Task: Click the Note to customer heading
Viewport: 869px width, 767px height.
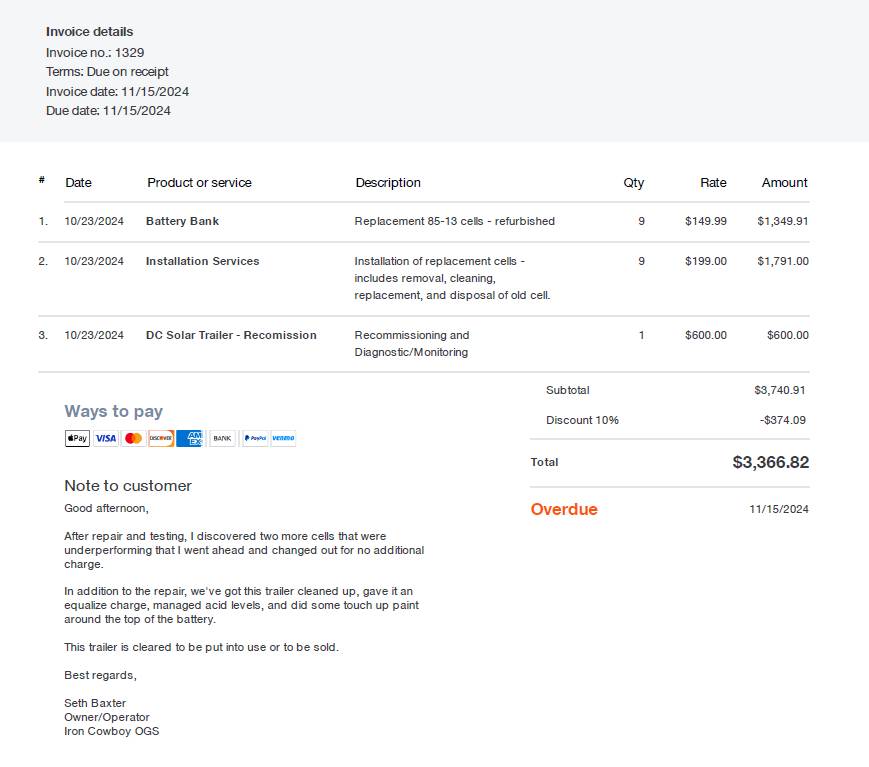Action: click(128, 486)
